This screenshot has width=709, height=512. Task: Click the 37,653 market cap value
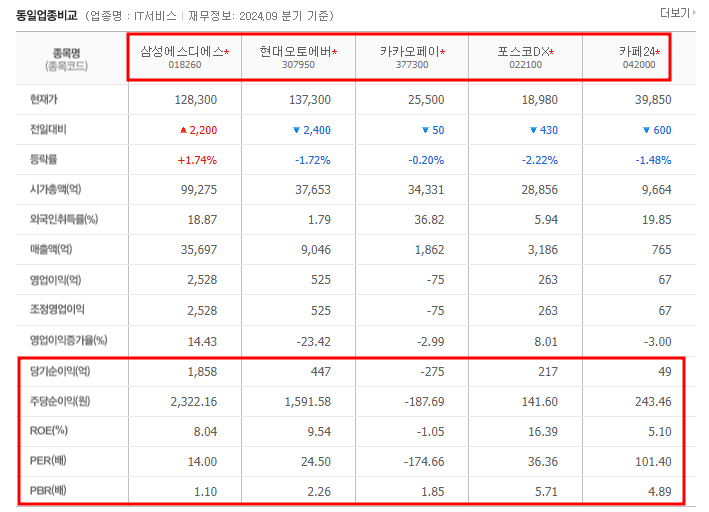point(313,190)
